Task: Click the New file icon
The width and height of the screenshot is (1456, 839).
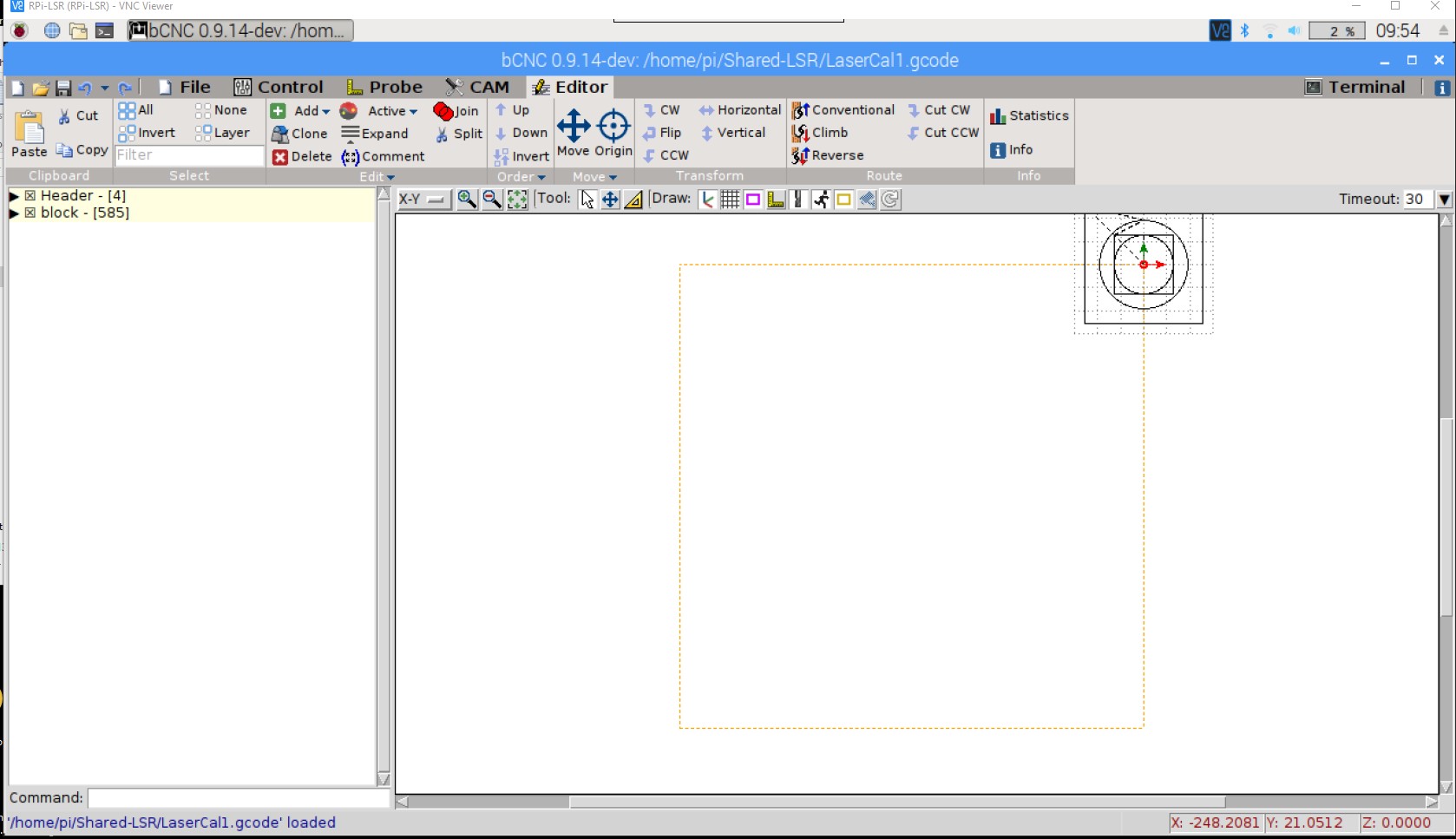Action: 17,88
